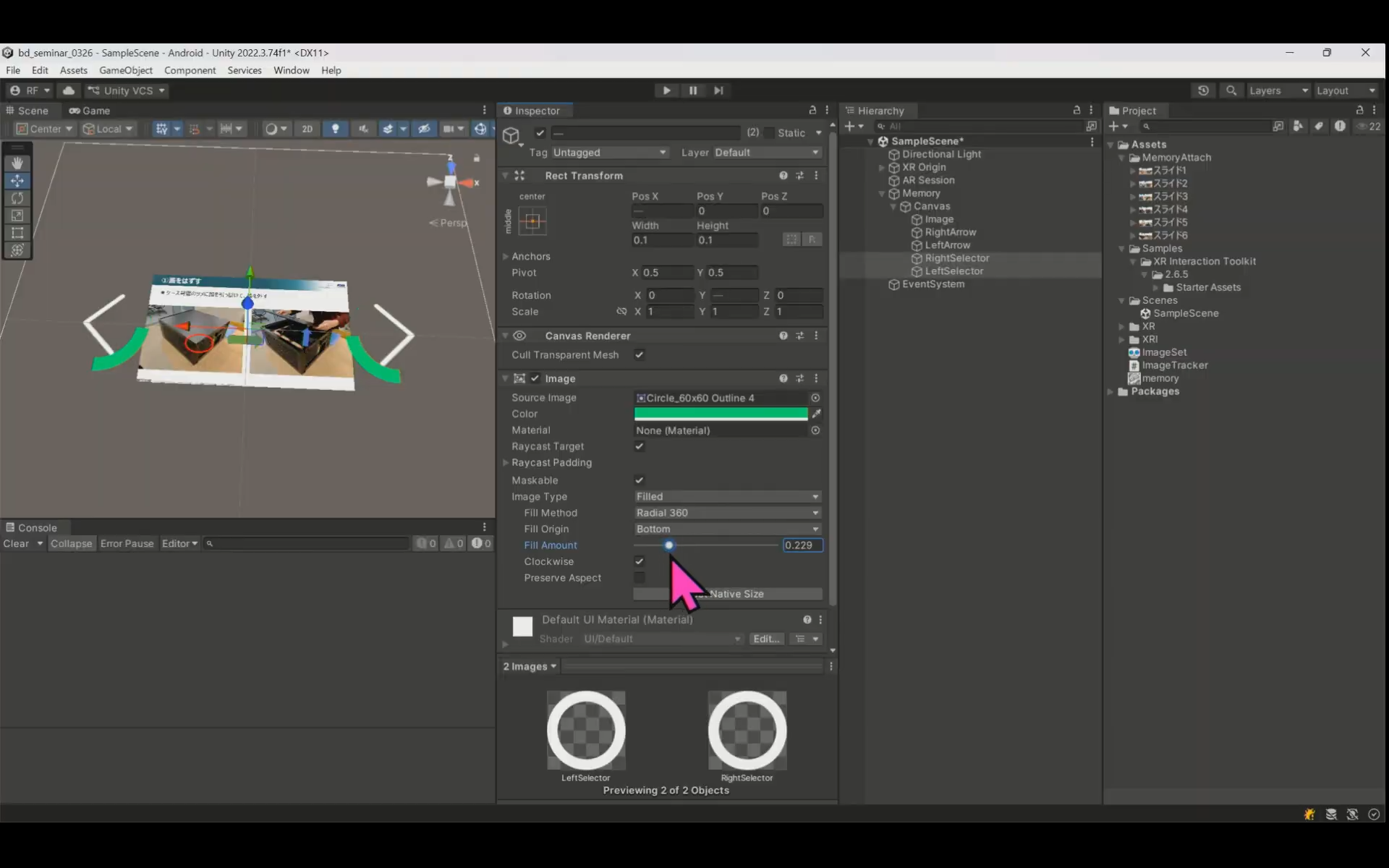Select the Hand tool in Scene view
Screen dimensions: 1389x868
(17, 163)
